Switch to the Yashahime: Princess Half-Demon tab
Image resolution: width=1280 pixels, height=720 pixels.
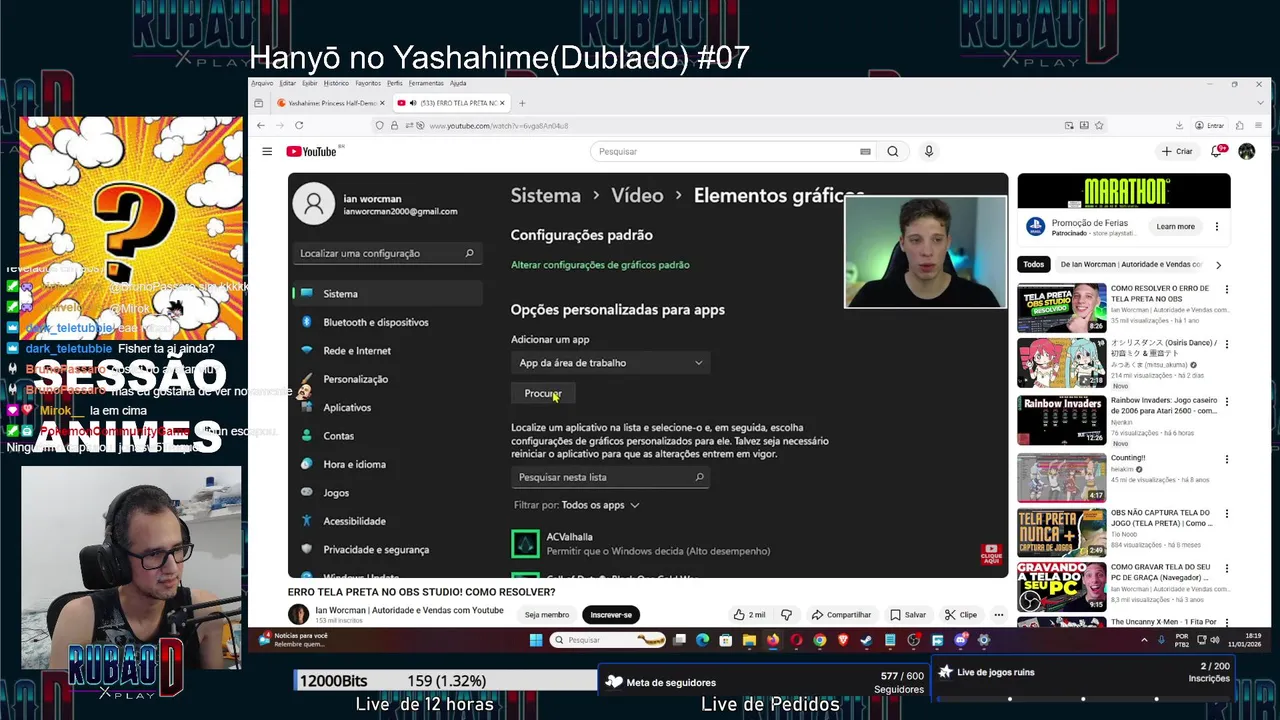coord(332,103)
